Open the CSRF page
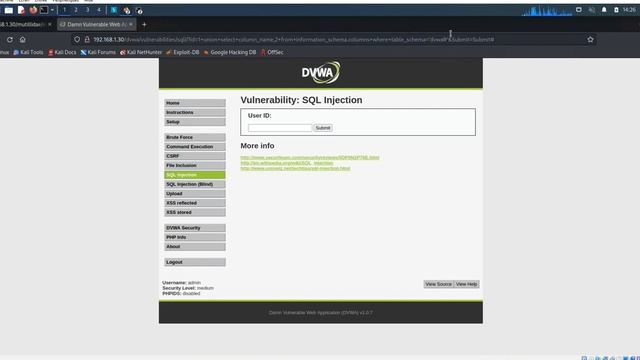640x360 pixels. pyautogui.click(x=195, y=156)
